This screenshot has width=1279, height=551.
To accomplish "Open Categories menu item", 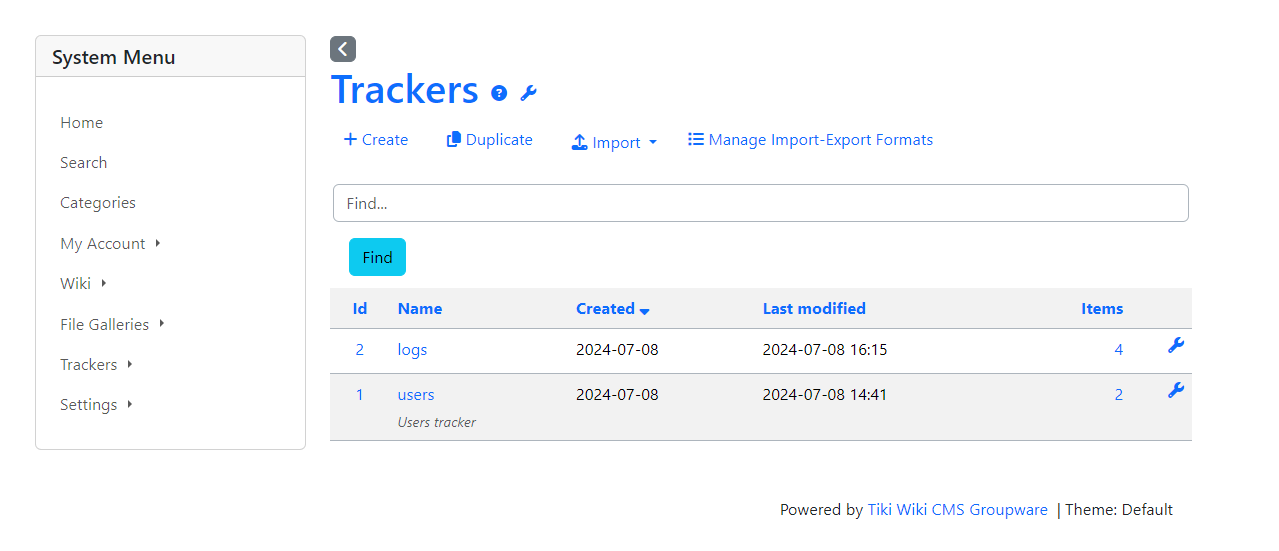I will coord(98,202).
